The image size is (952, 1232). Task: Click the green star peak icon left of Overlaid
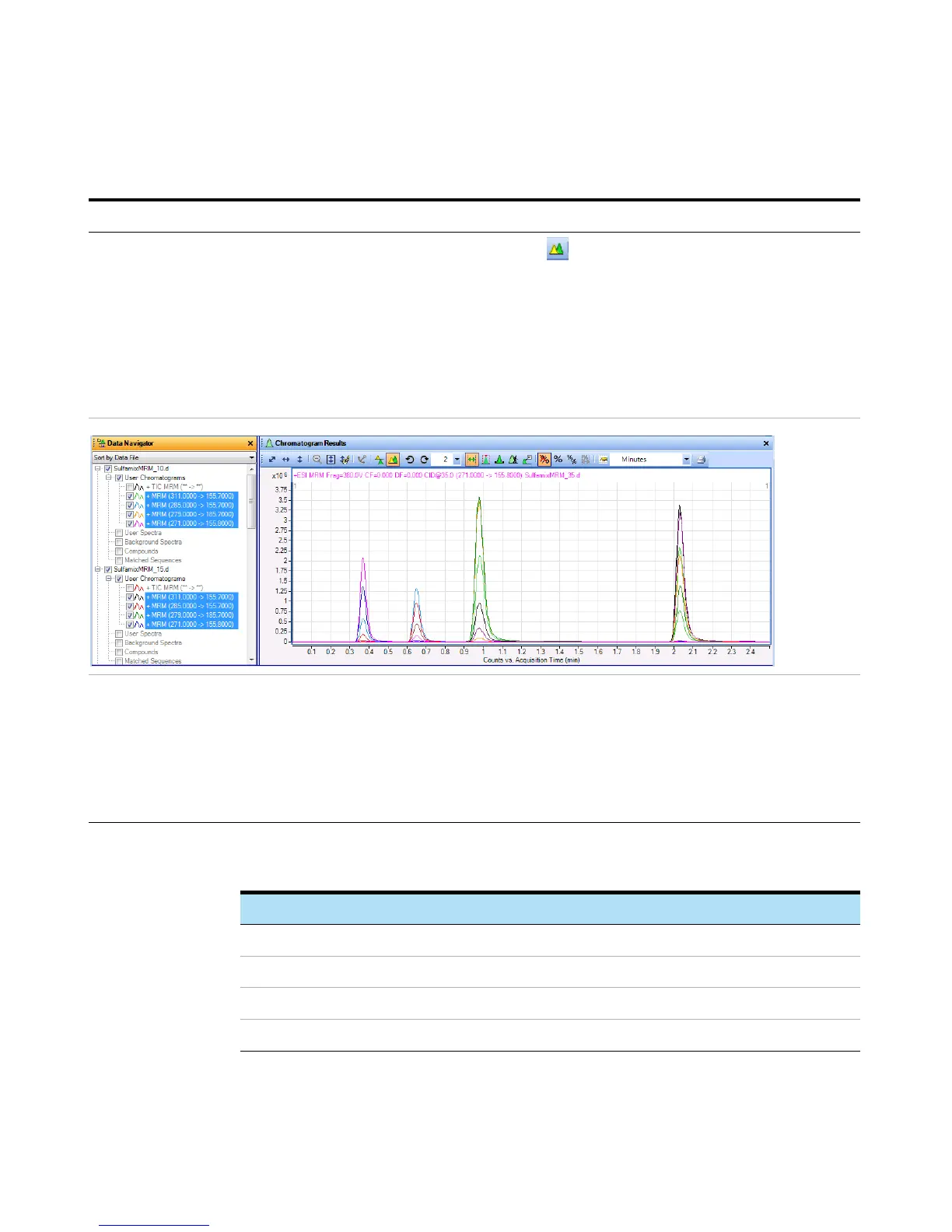pyautogui.click(x=379, y=460)
